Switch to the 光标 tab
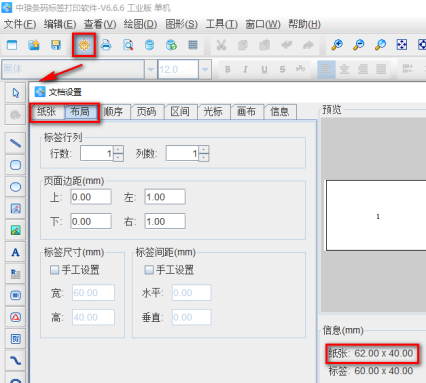Screen dimensions: 426x383 coord(213,111)
